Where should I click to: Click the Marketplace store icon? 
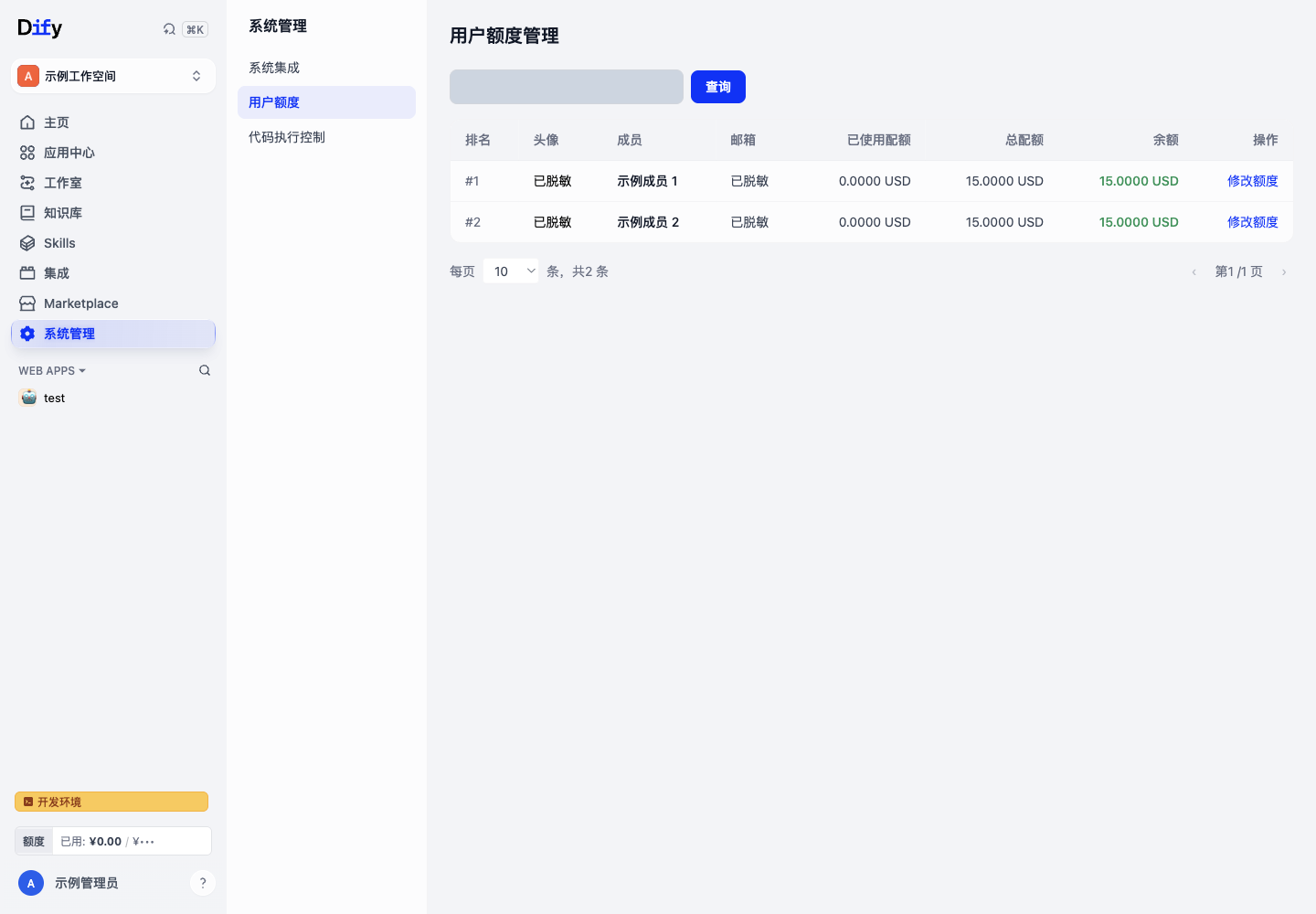(27, 303)
